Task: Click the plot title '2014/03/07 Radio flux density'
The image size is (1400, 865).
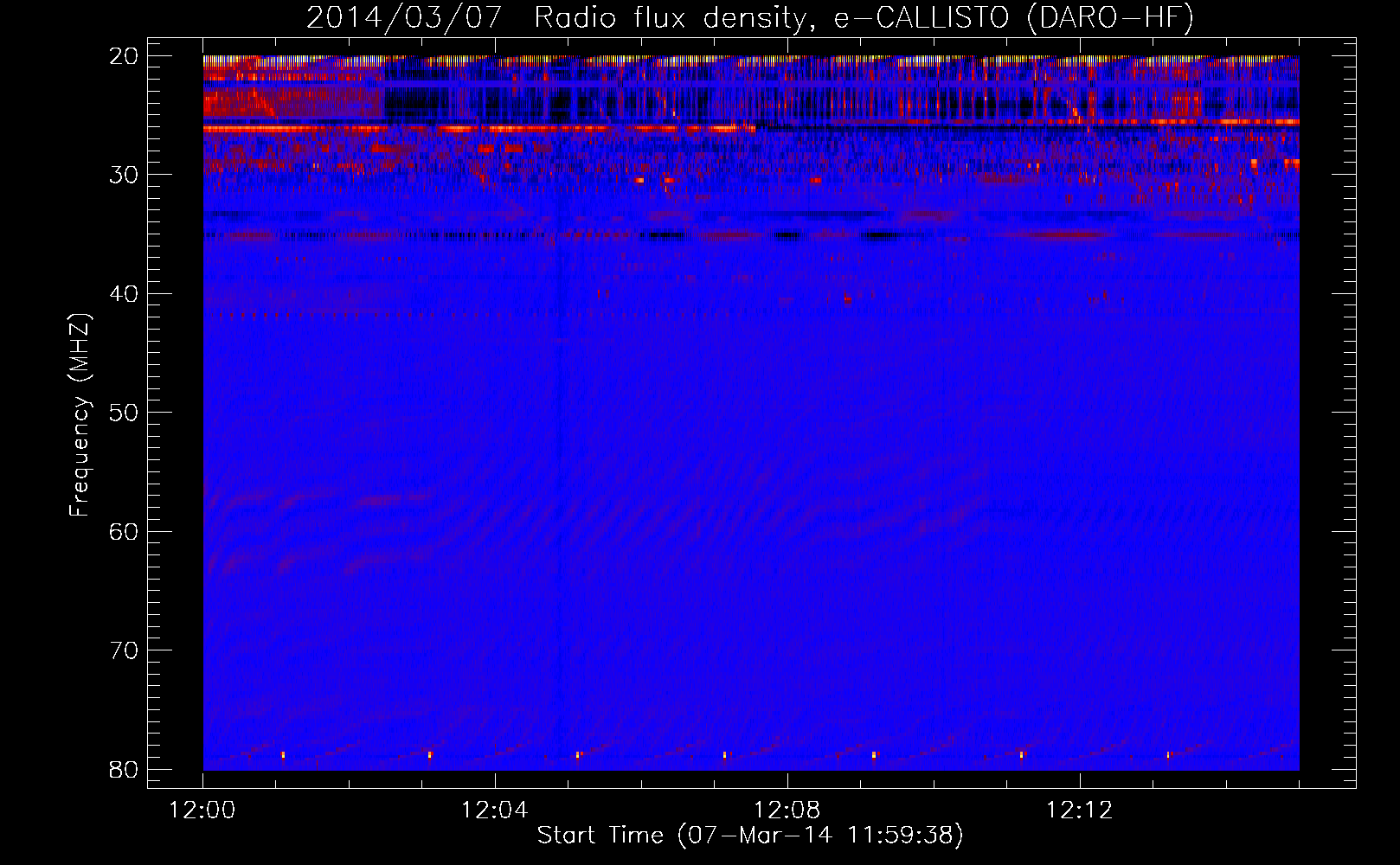Action: tap(751, 18)
